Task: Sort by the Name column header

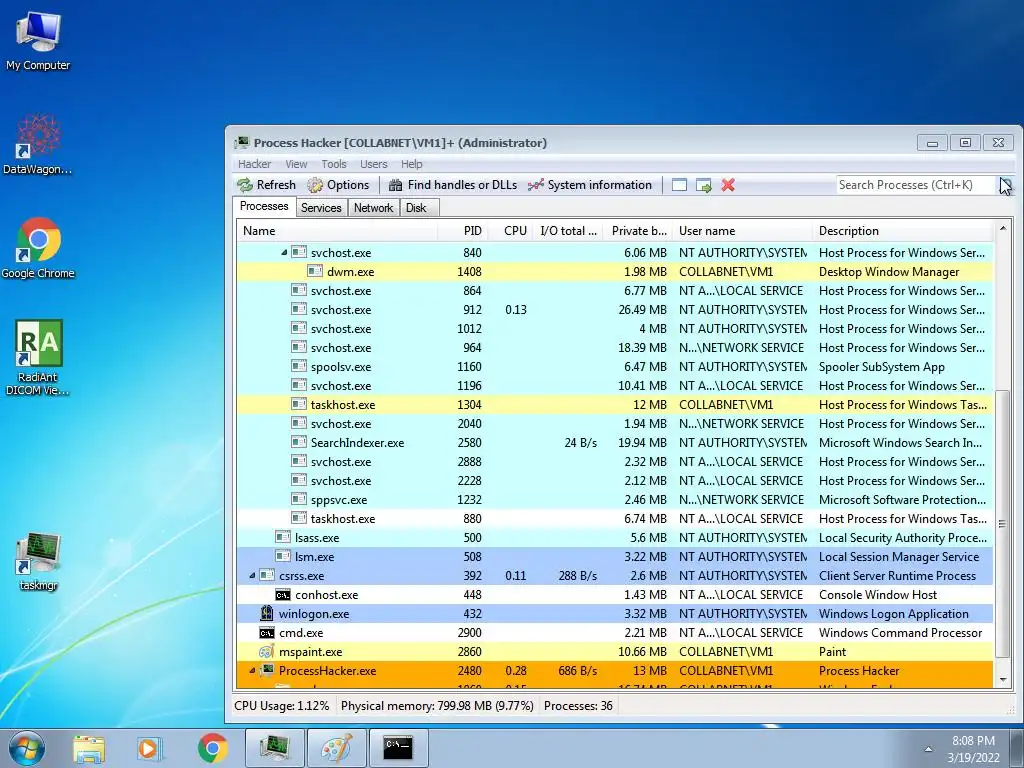Action: point(337,231)
